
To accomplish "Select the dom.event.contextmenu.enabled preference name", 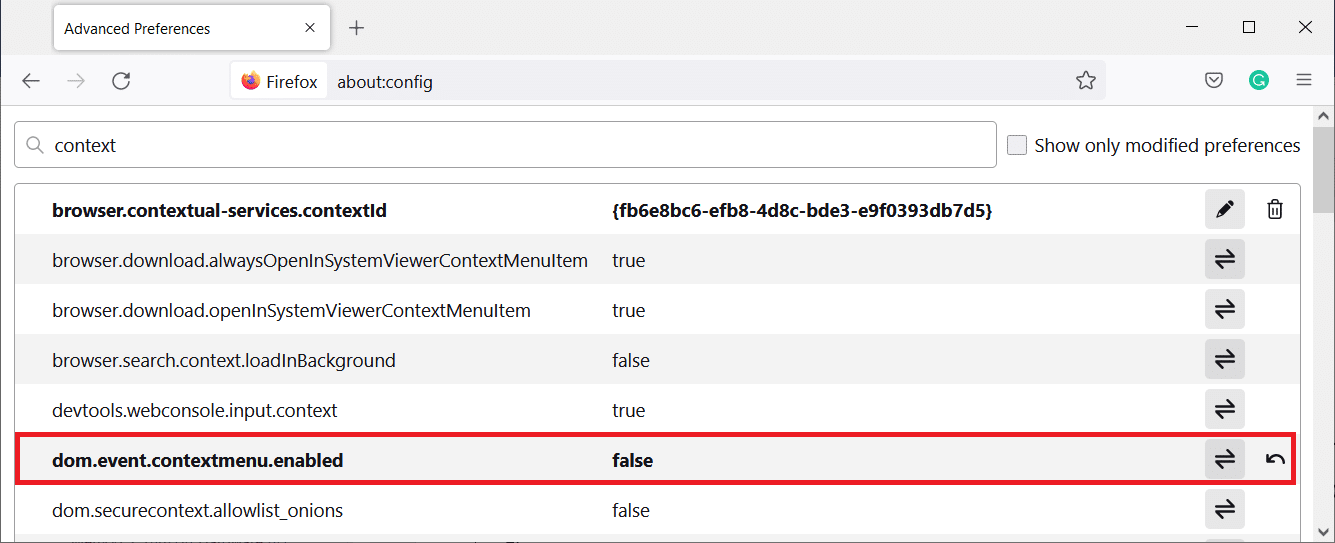I will 198,461.
